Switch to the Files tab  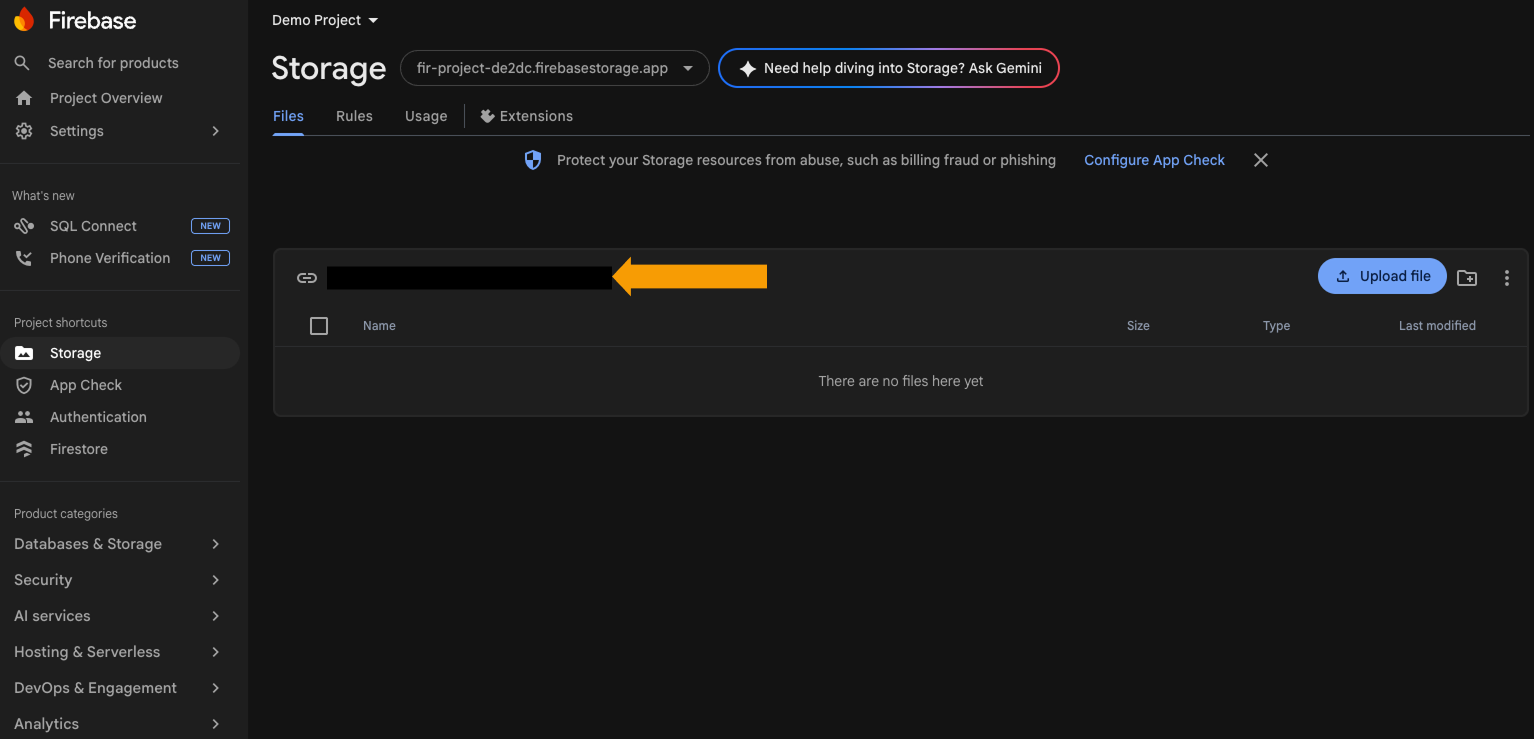[288, 116]
